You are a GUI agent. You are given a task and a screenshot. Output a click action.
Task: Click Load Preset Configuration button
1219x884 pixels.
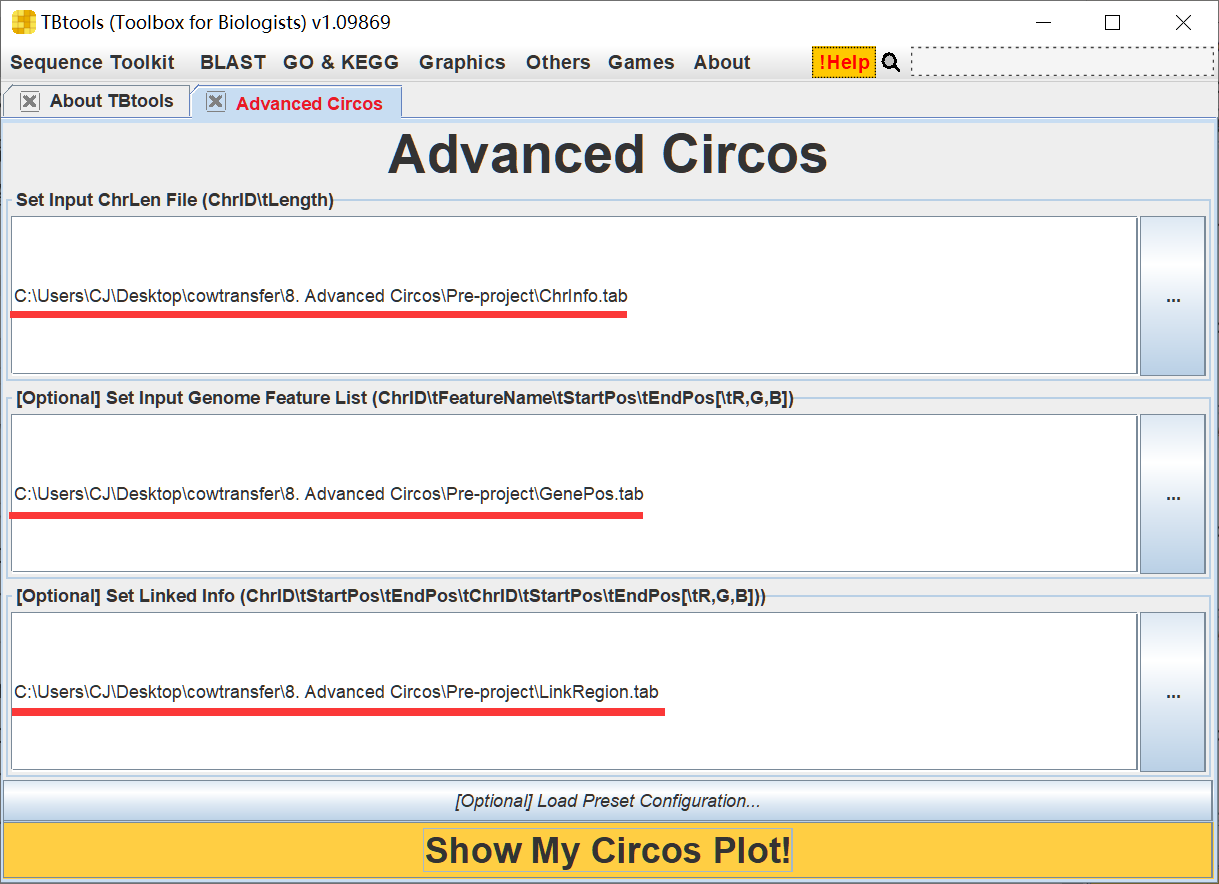(607, 801)
